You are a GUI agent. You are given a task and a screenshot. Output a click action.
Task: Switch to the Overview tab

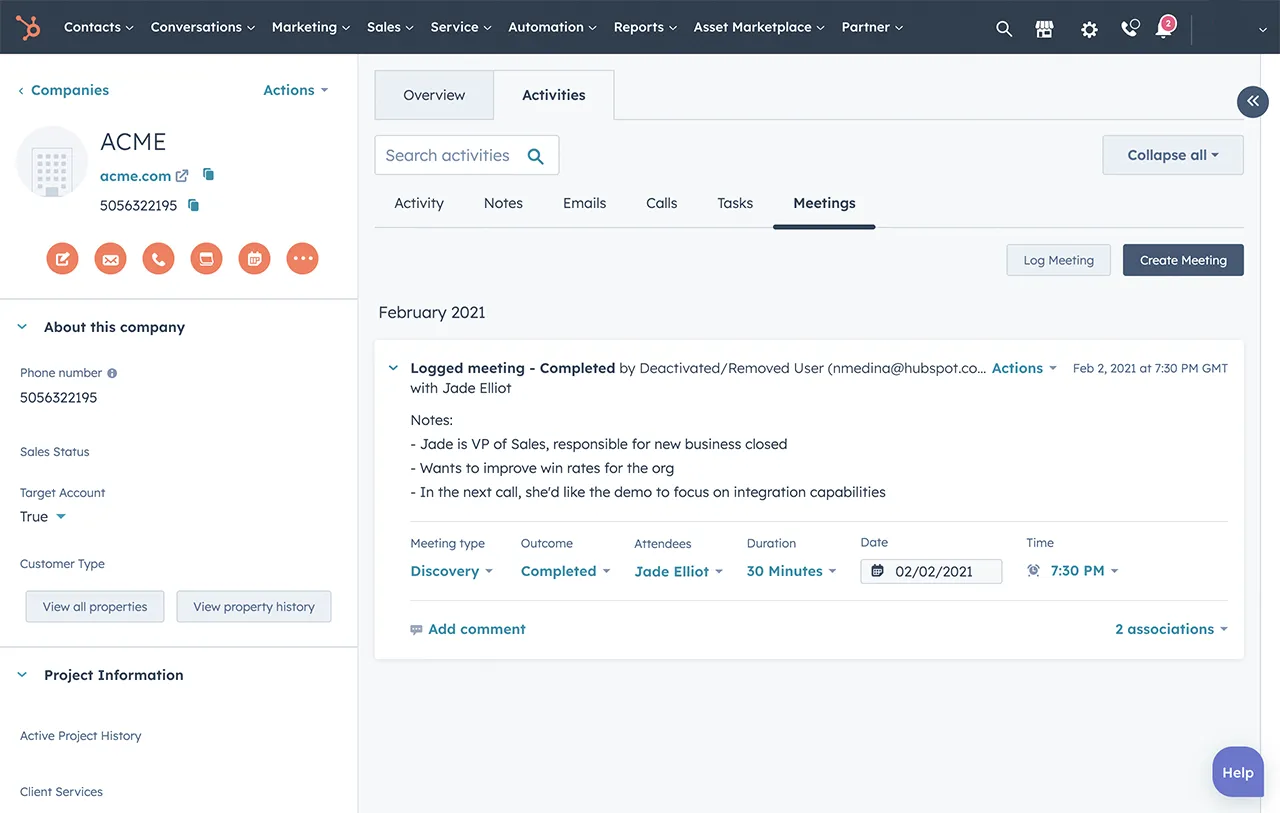point(434,96)
